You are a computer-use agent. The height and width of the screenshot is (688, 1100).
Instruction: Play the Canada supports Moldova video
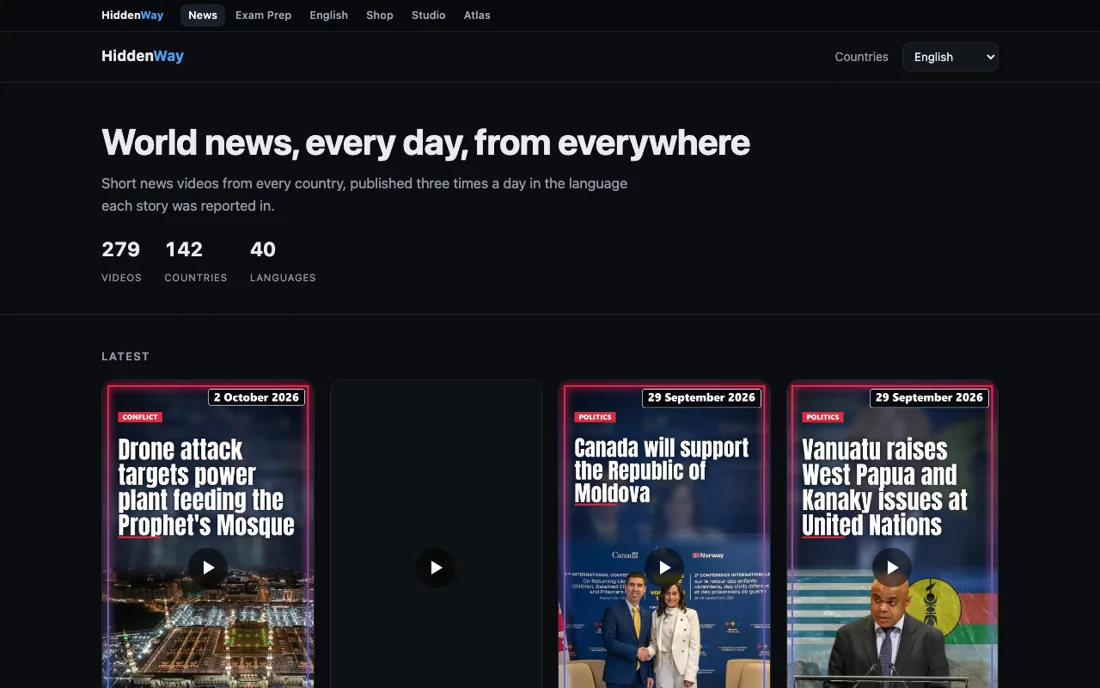pos(664,567)
